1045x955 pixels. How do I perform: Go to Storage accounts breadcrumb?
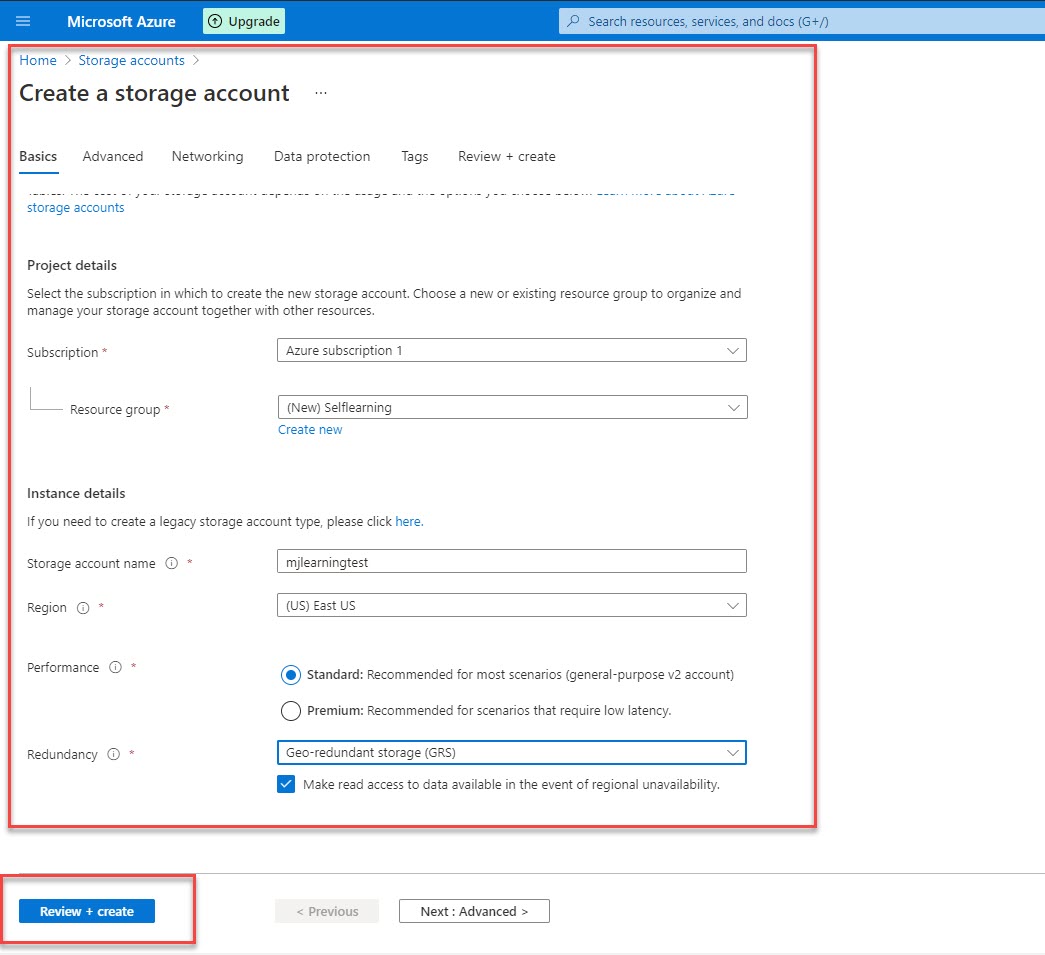pyautogui.click(x=131, y=61)
